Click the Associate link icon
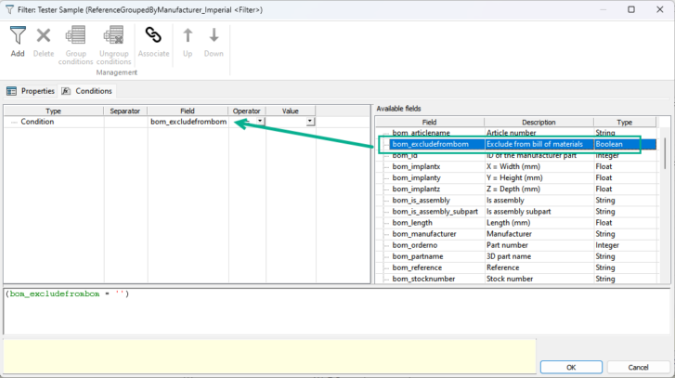The image size is (676, 379). pyautogui.click(x=153, y=35)
